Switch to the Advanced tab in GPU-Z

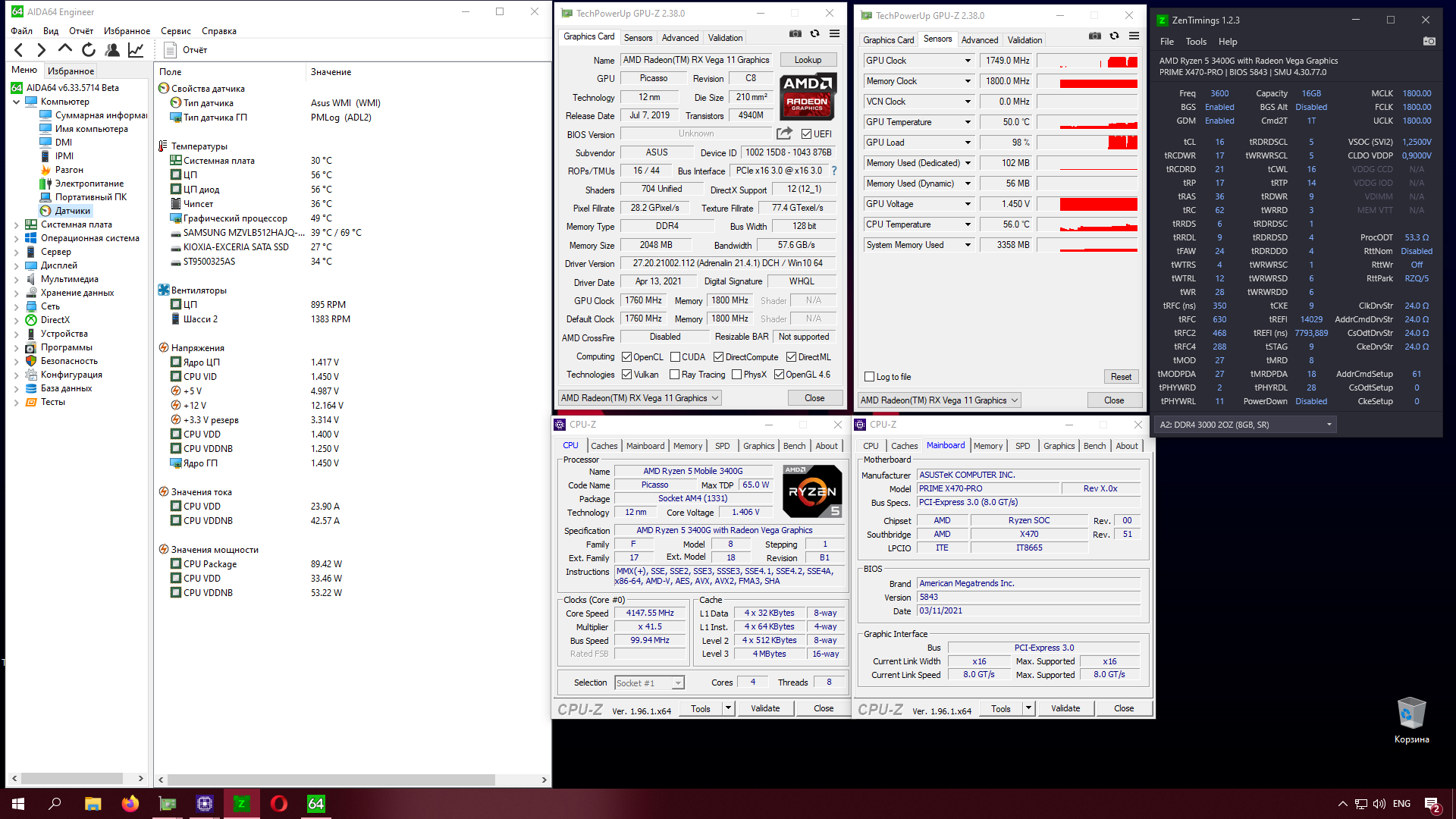pos(679,37)
